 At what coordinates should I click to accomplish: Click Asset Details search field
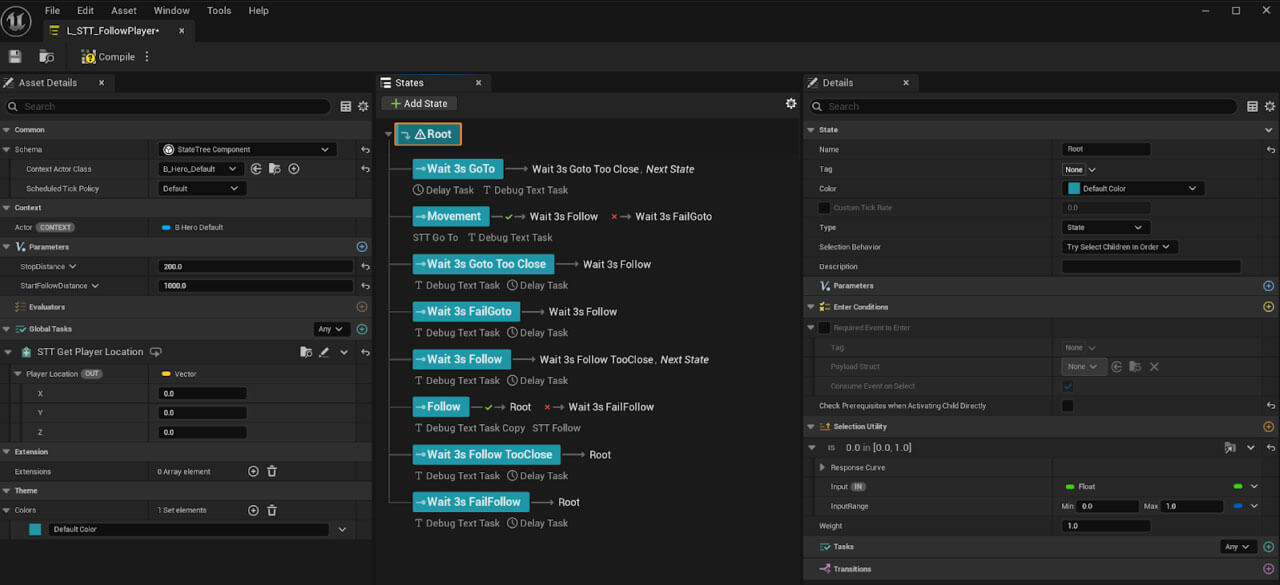(x=166, y=106)
